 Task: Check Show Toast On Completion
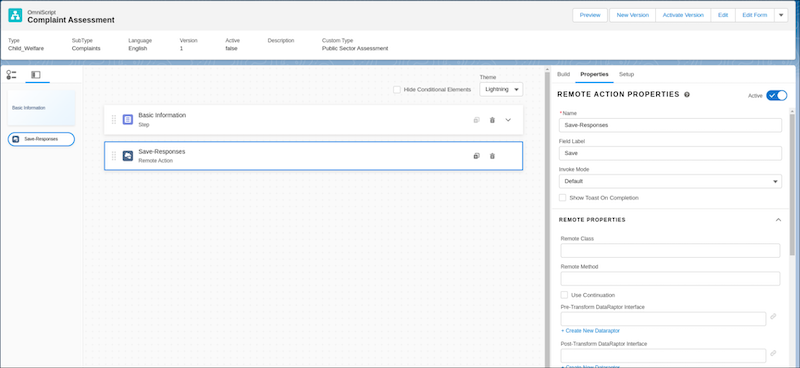(x=563, y=198)
